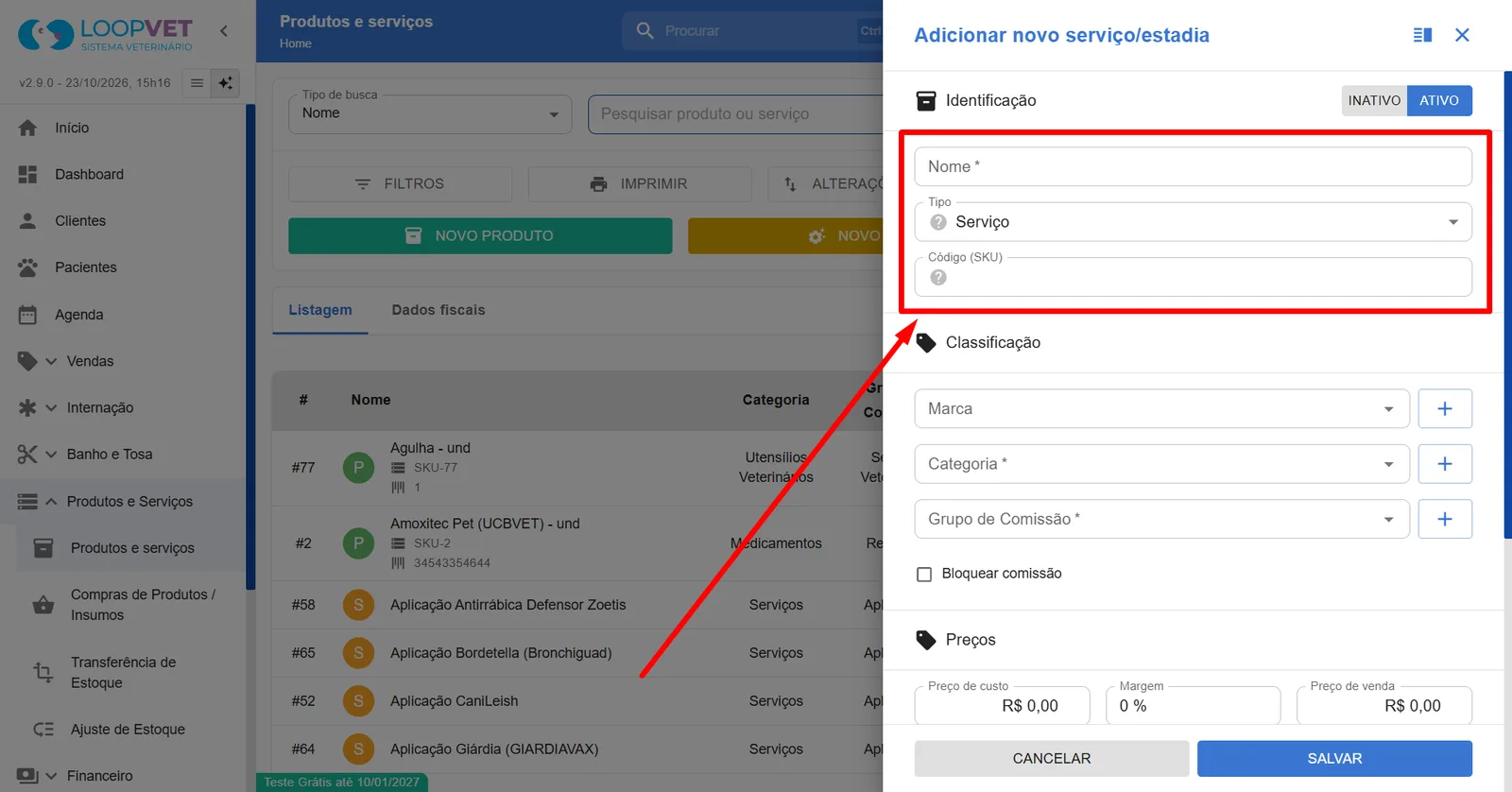1512x792 pixels.
Task: Open the Categoria dropdown
Action: [x=1162, y=464]
